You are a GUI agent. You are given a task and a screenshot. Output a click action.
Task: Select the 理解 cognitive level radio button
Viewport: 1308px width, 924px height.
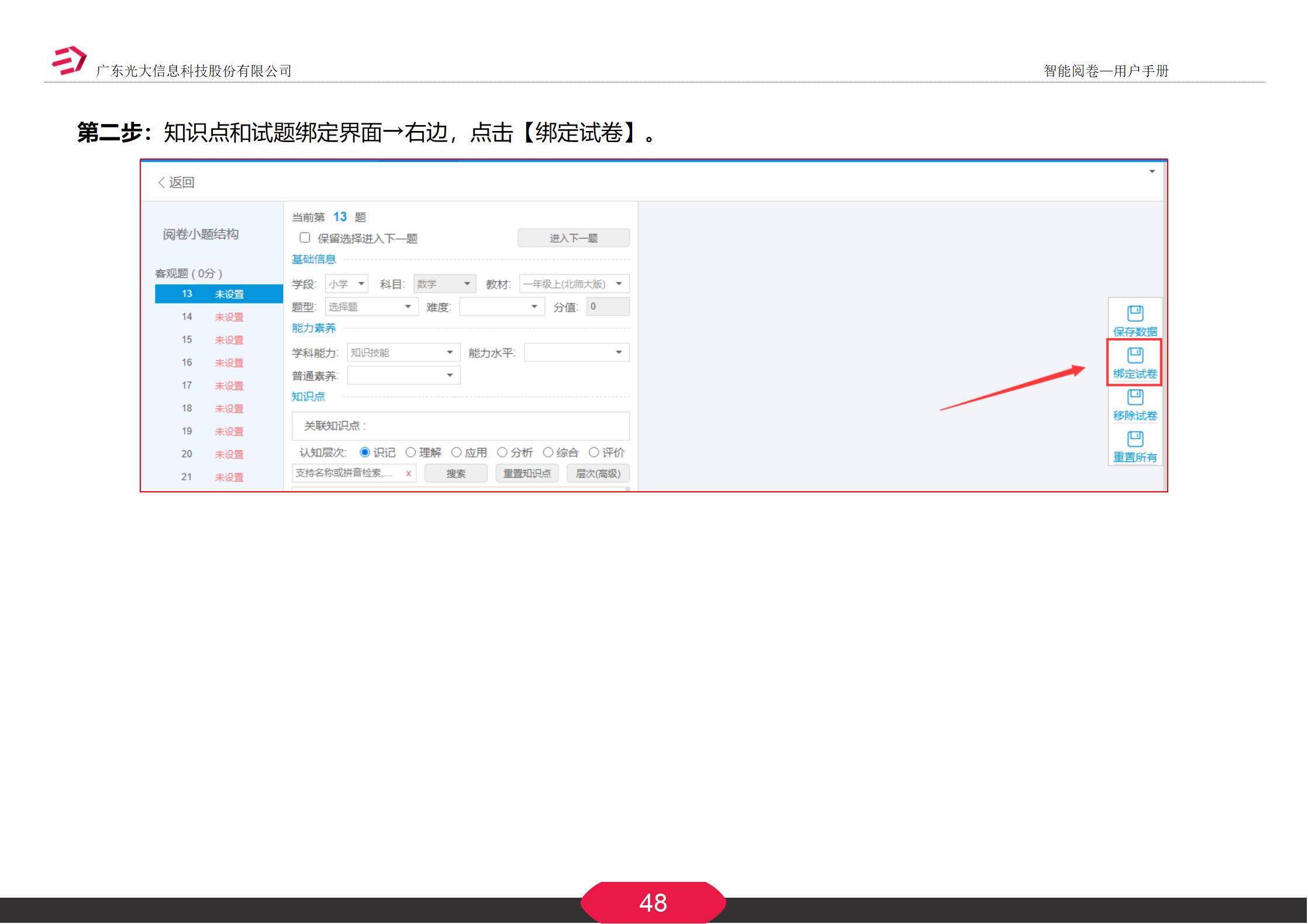[x=411, y=451]
